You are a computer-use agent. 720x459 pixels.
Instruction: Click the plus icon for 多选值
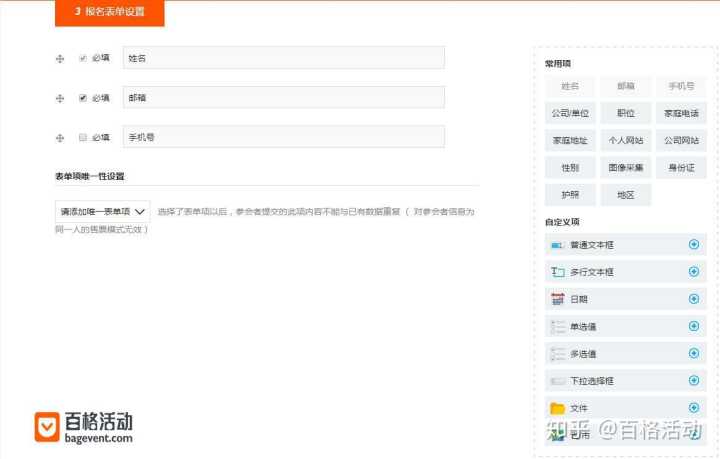[694, 353]
